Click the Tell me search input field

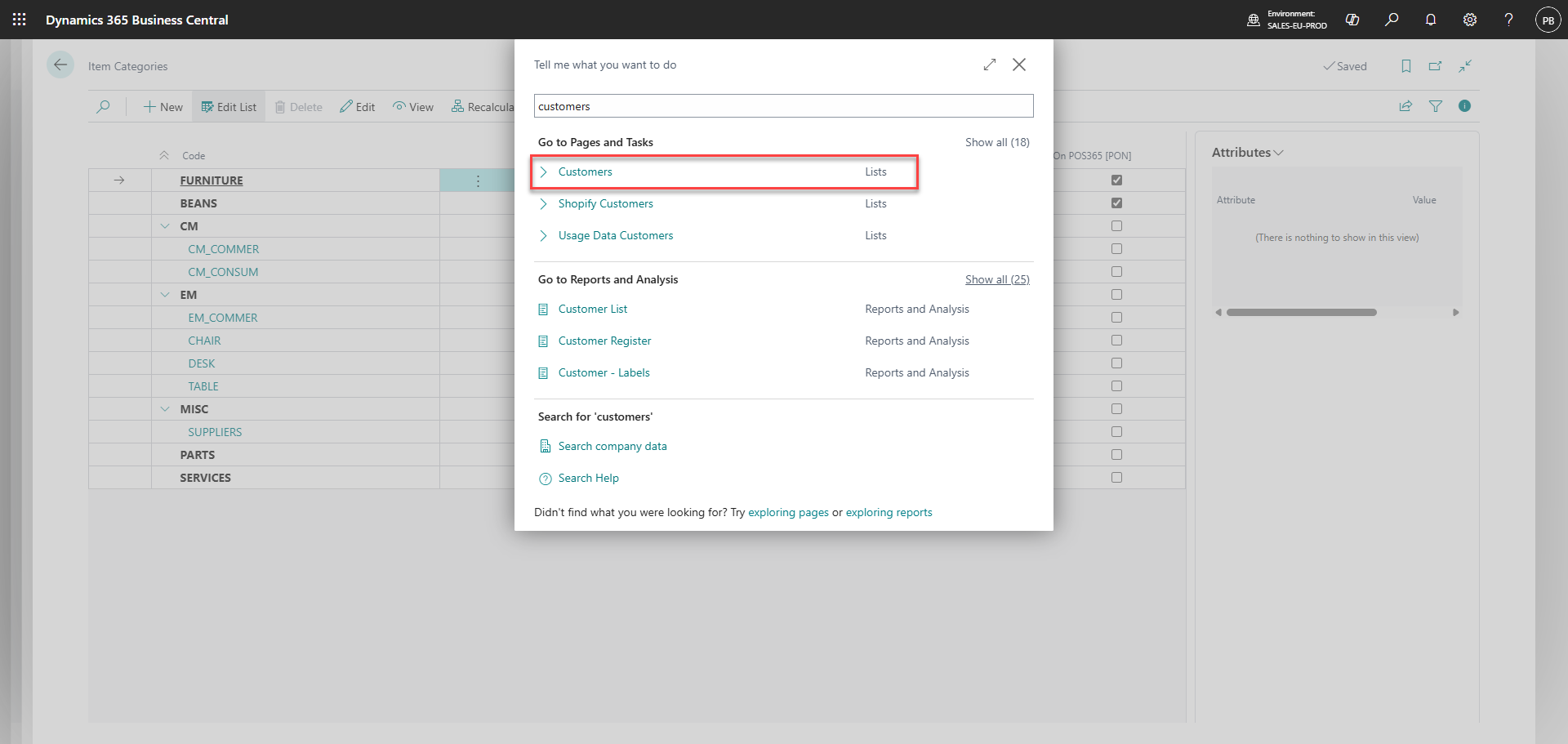pos(783,106)
